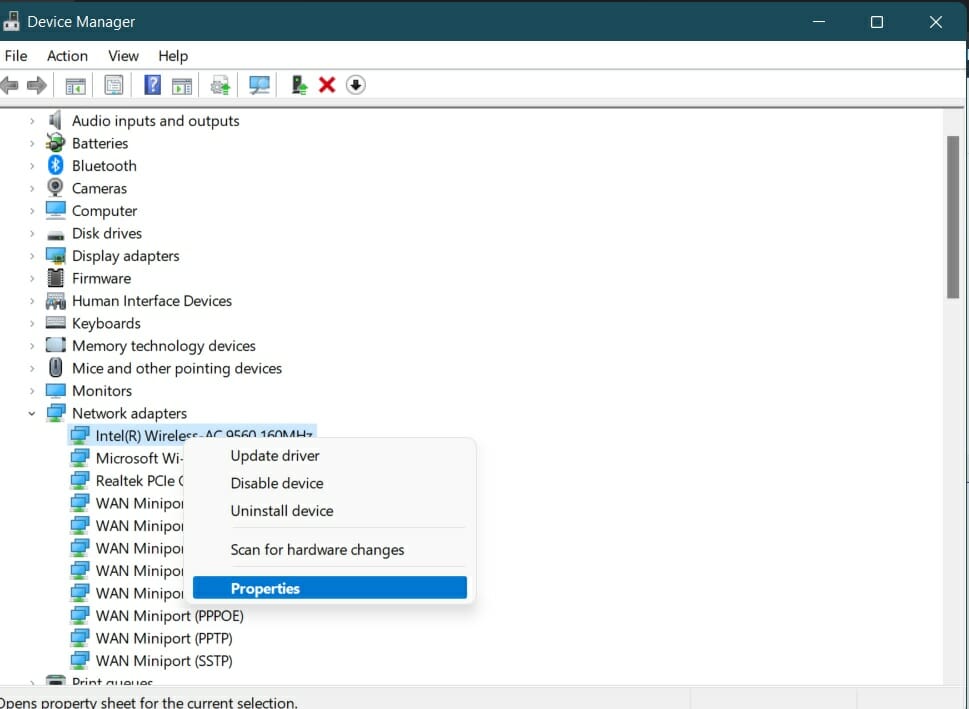Click the Uninstall device red X icon

coord(326,84)
